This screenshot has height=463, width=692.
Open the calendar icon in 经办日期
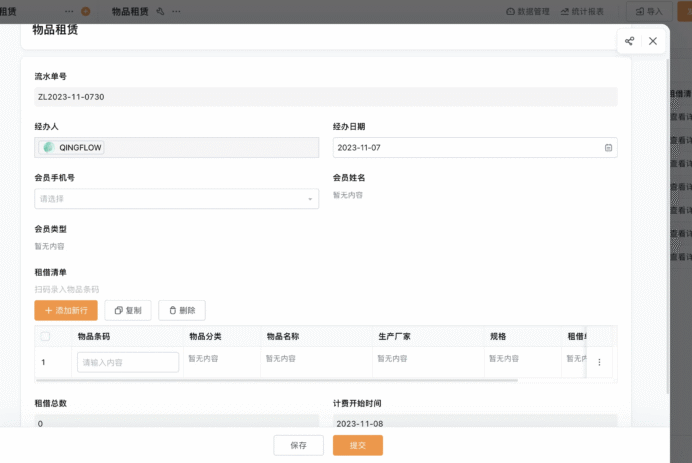[608, 148]
